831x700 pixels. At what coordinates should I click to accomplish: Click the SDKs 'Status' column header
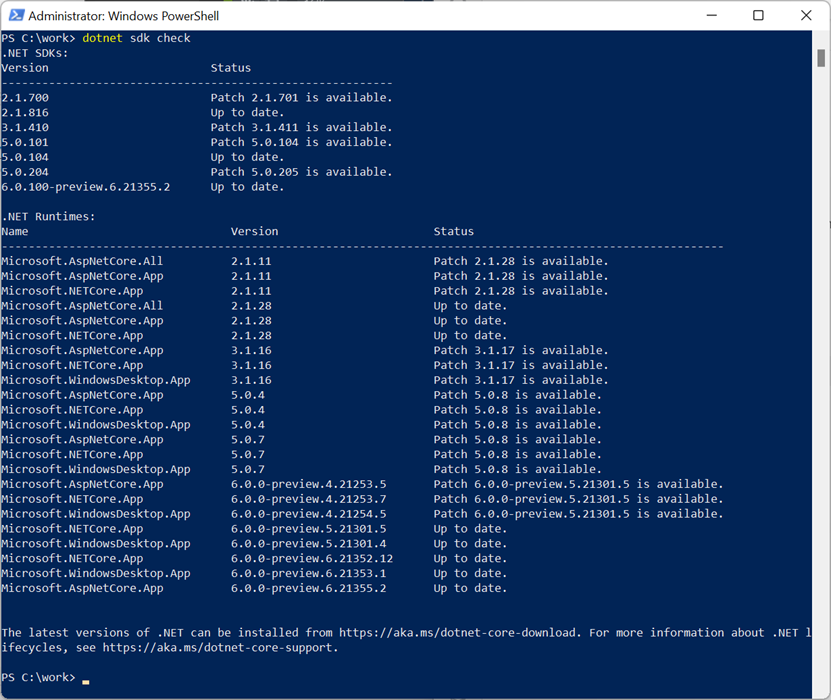pos(231,68)
